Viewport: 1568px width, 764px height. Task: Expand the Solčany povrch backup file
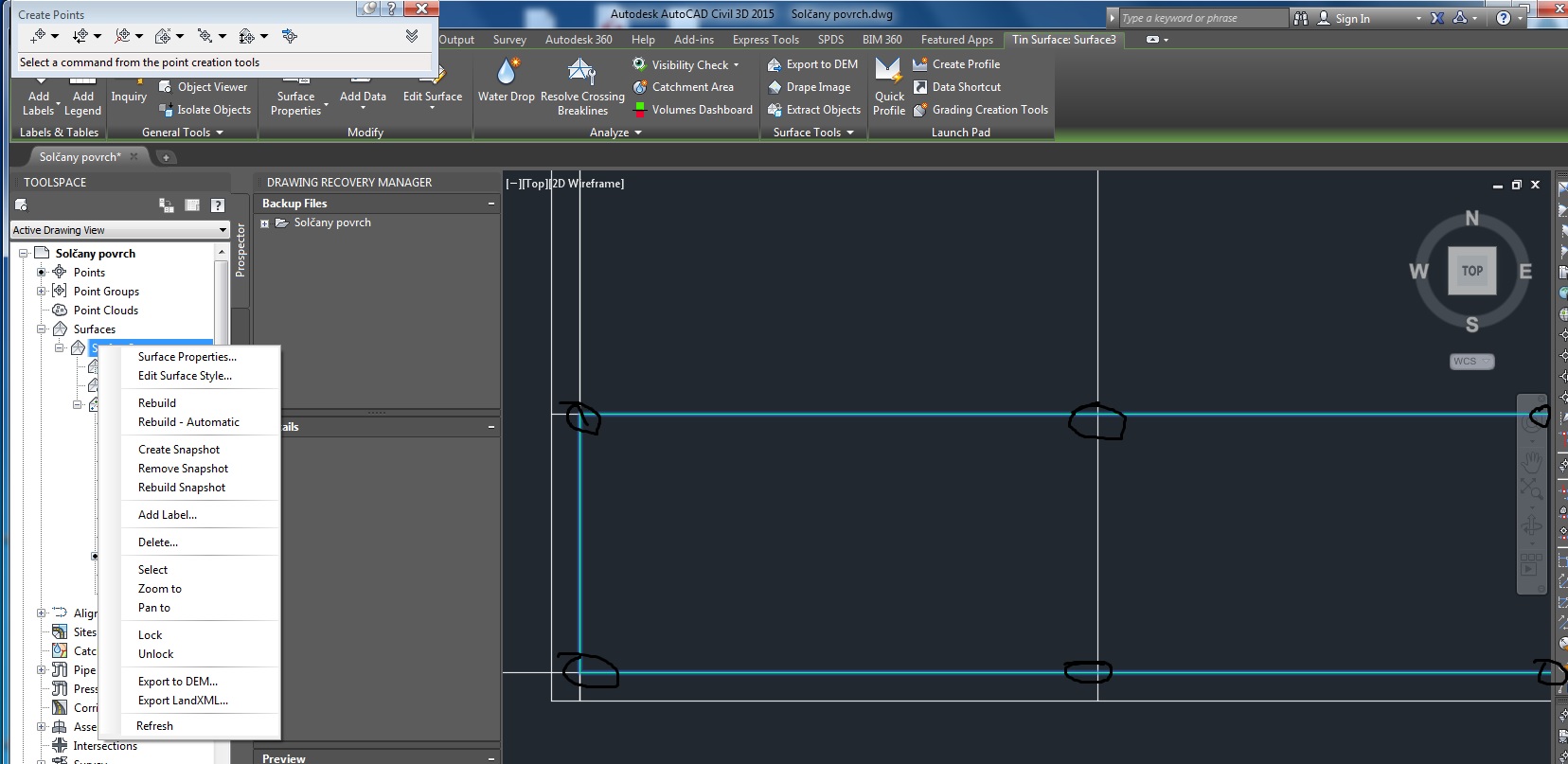265,223
